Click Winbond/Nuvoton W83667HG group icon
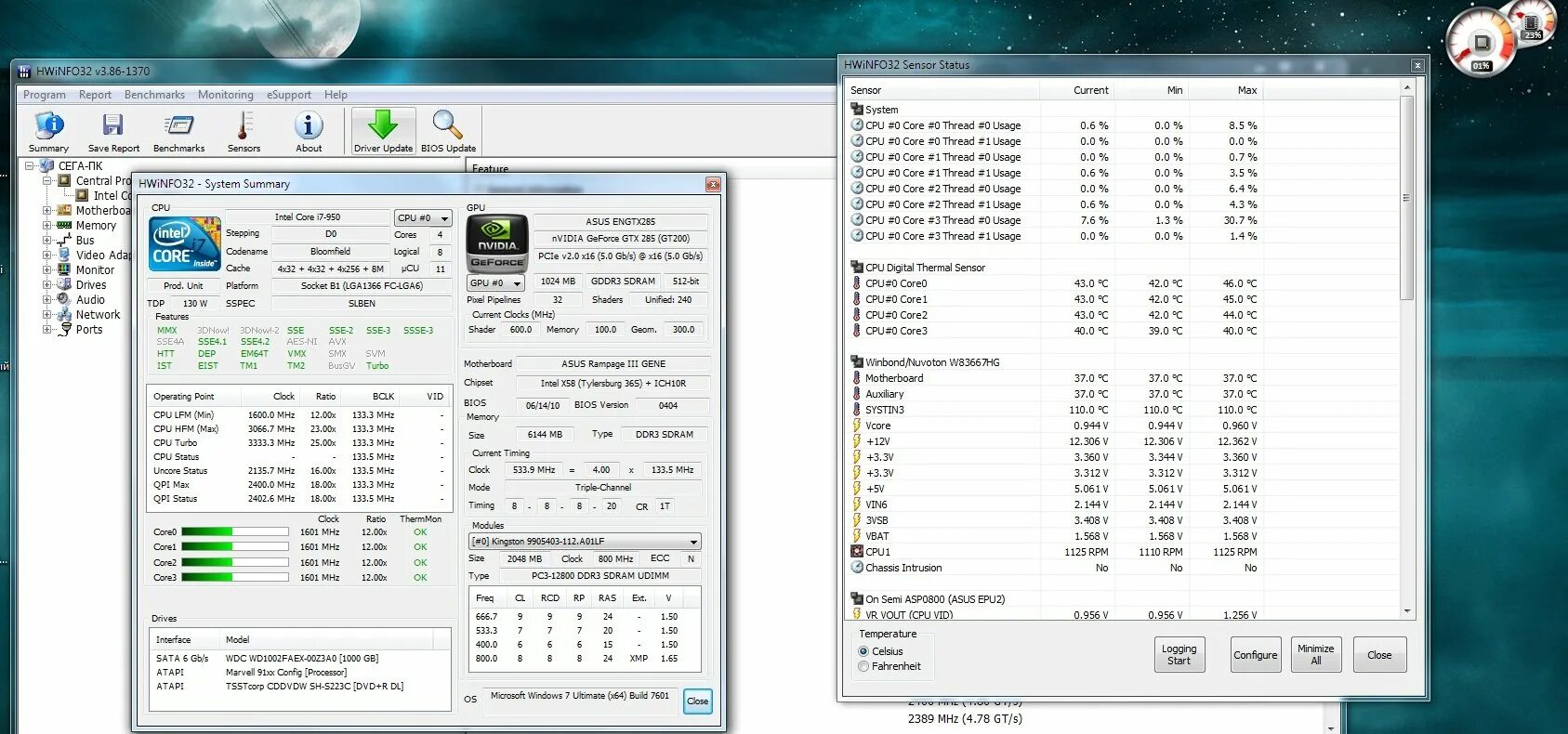 [x=857, y=361]
